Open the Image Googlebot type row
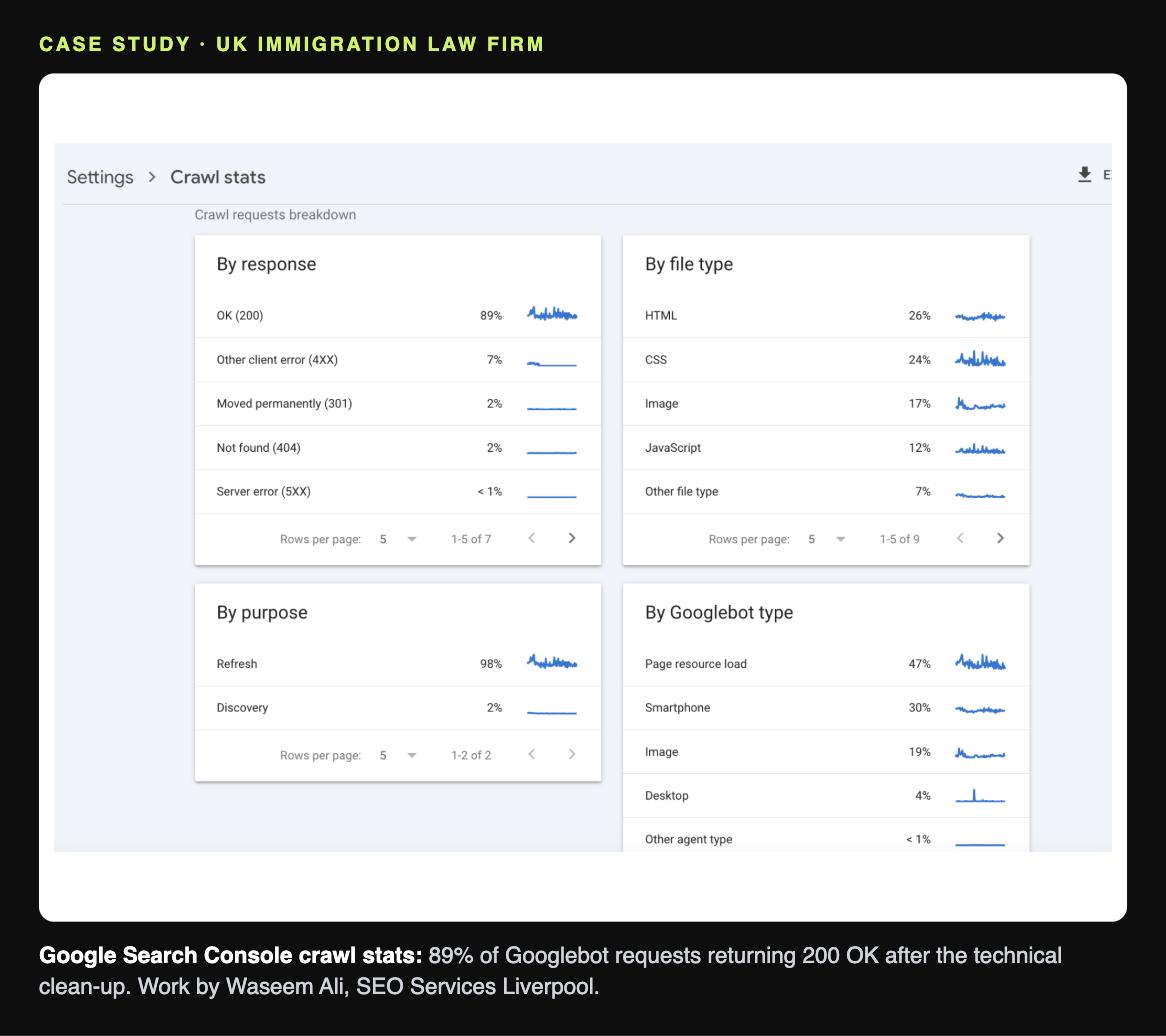 [826, 752]
